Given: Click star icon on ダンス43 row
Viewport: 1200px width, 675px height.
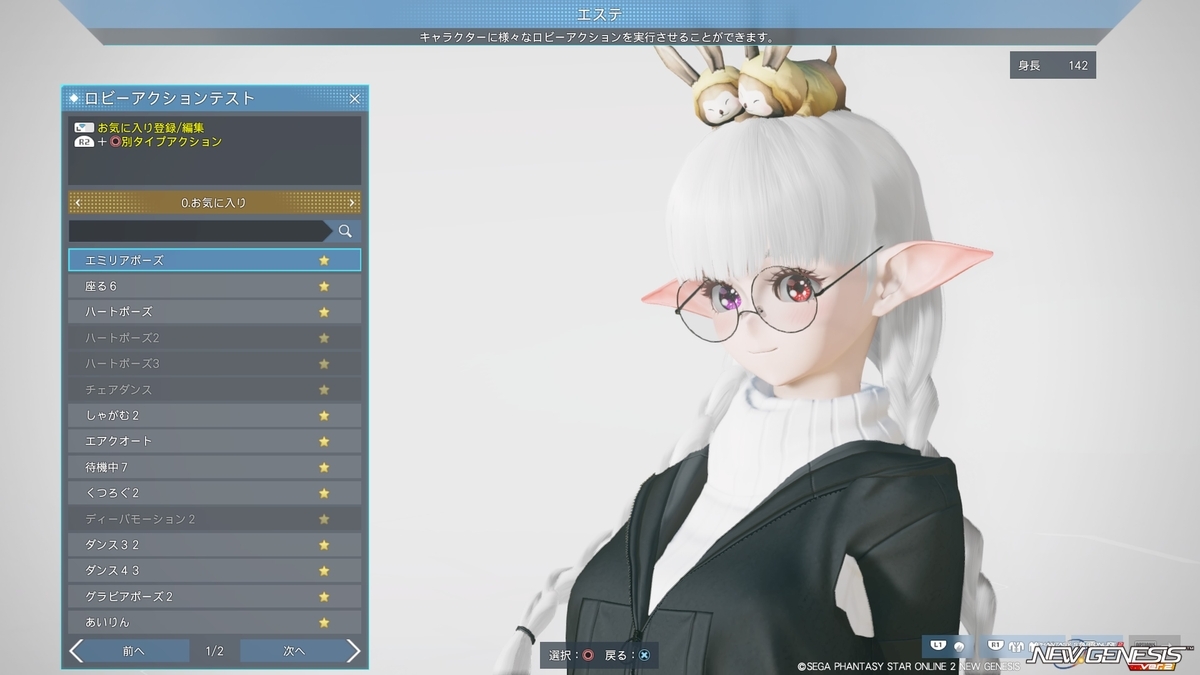Looking at the screenshot, I should point(324,571).
